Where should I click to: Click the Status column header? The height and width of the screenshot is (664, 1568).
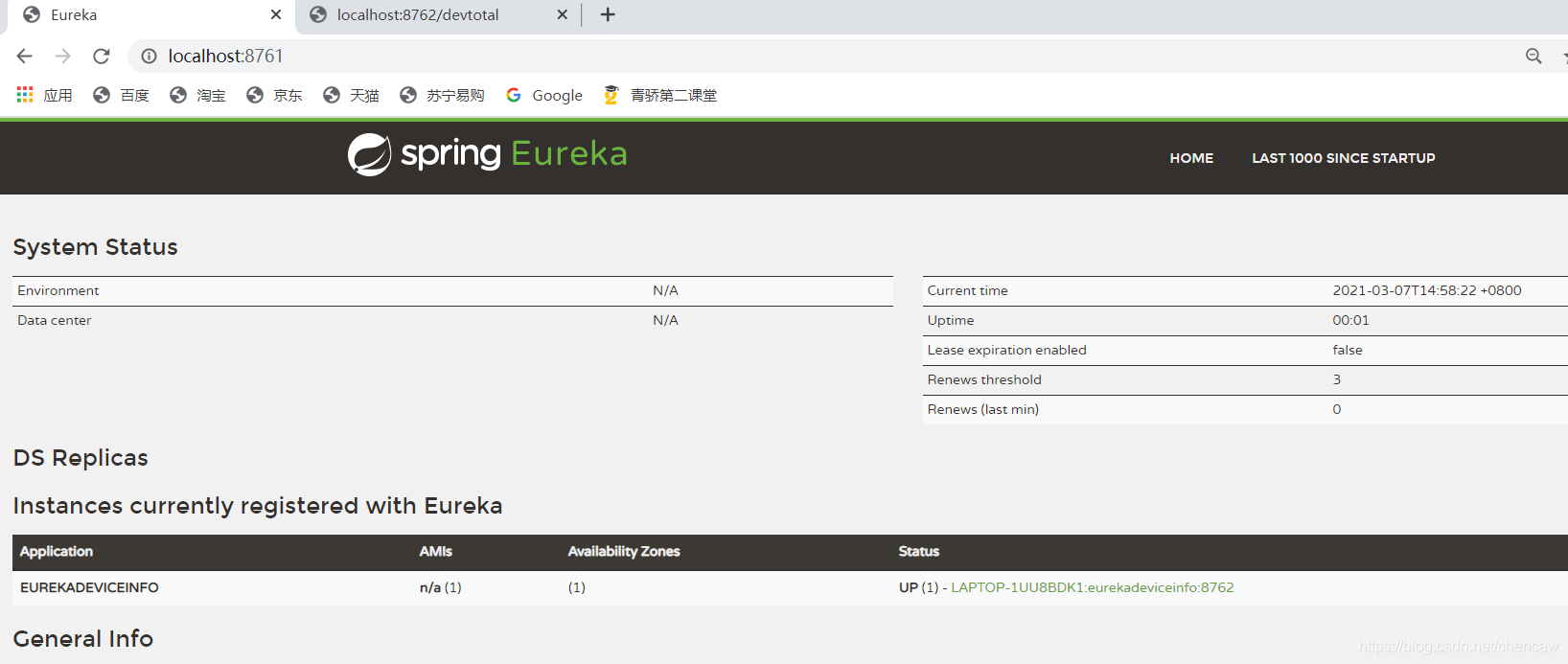pyautogui.click(x=919, y=551)
